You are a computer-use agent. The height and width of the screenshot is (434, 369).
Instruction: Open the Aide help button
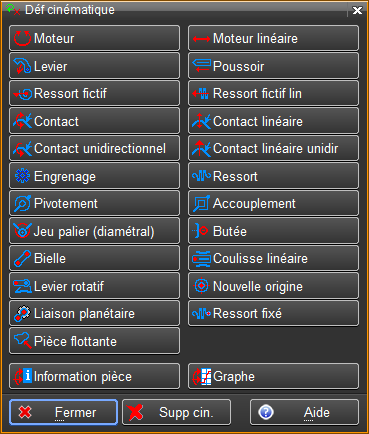coord(304,412)
